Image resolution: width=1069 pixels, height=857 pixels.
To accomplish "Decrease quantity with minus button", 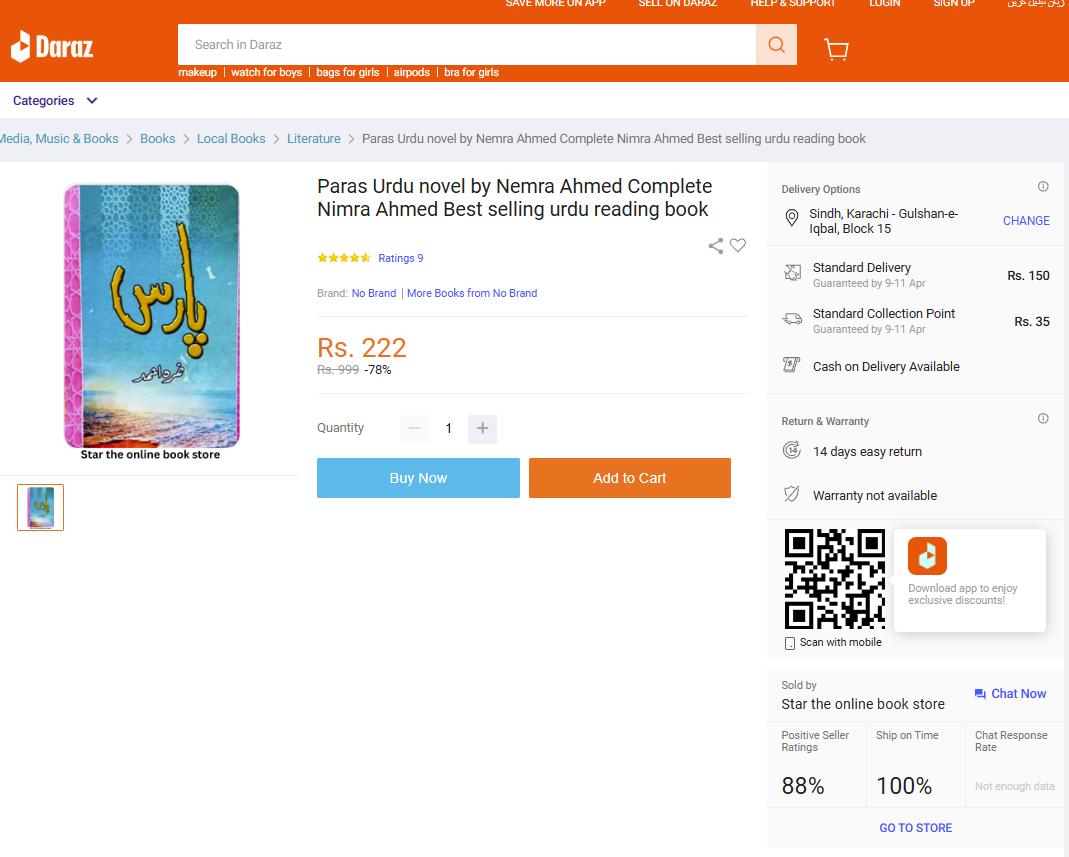I will point(414,429).
